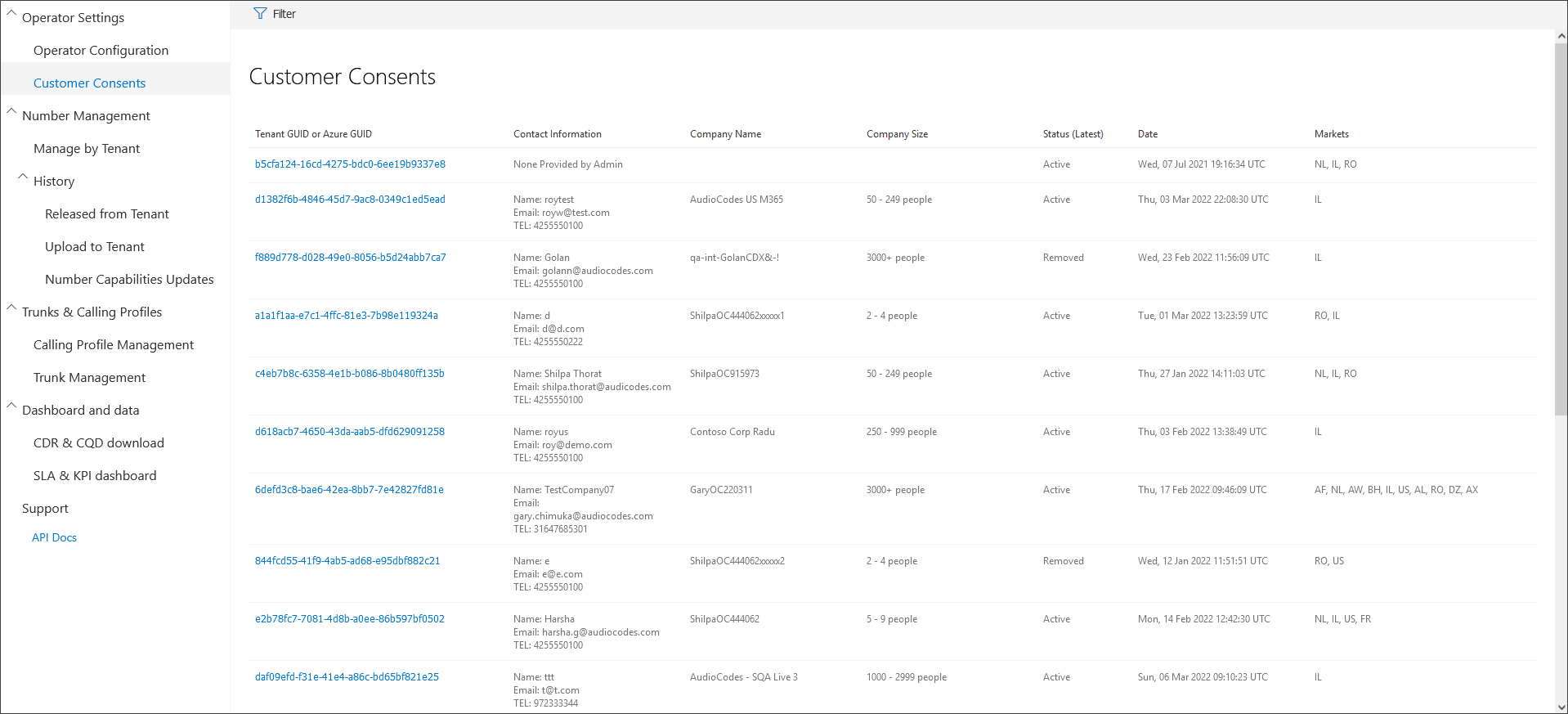Viewport: 1568px width, 714px height.
Task: Collapse the Dashboard and data section
Action: coord(11,406)
